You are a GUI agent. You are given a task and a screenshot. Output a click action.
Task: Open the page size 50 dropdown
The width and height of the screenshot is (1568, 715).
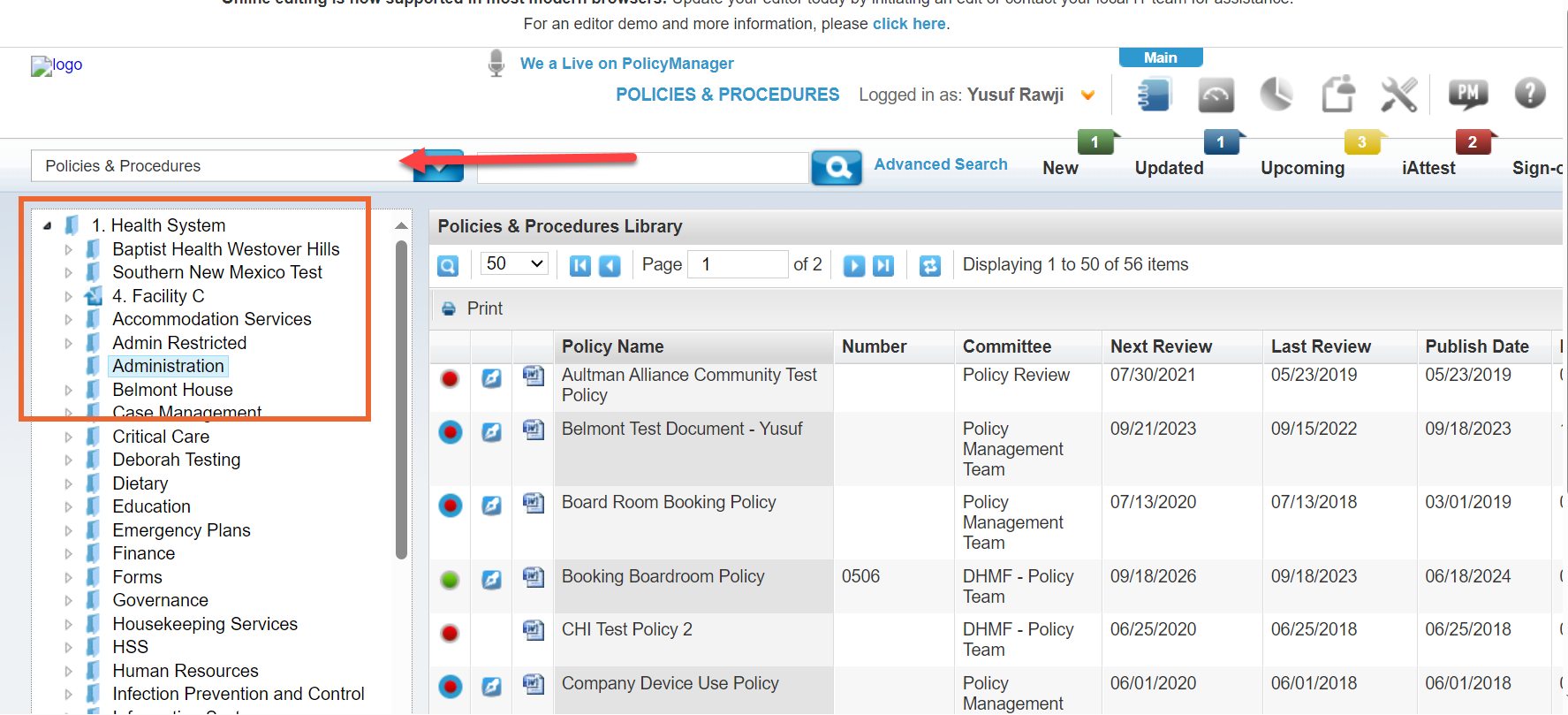(514, 263)
